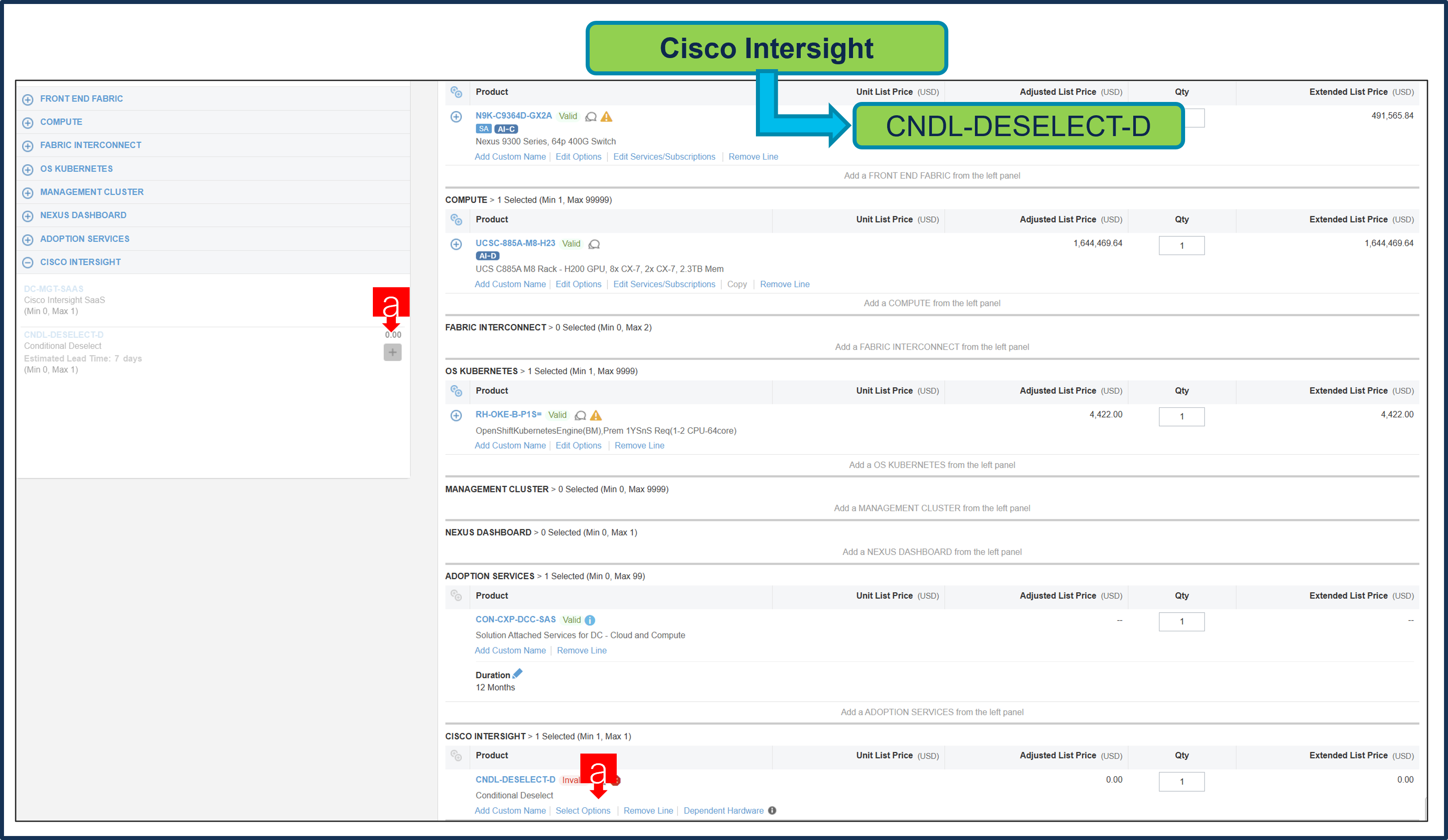Click header icon in ADOPTION SERVICES table
The height and width of the screenshot is (840, 1448).
(456, 596)
